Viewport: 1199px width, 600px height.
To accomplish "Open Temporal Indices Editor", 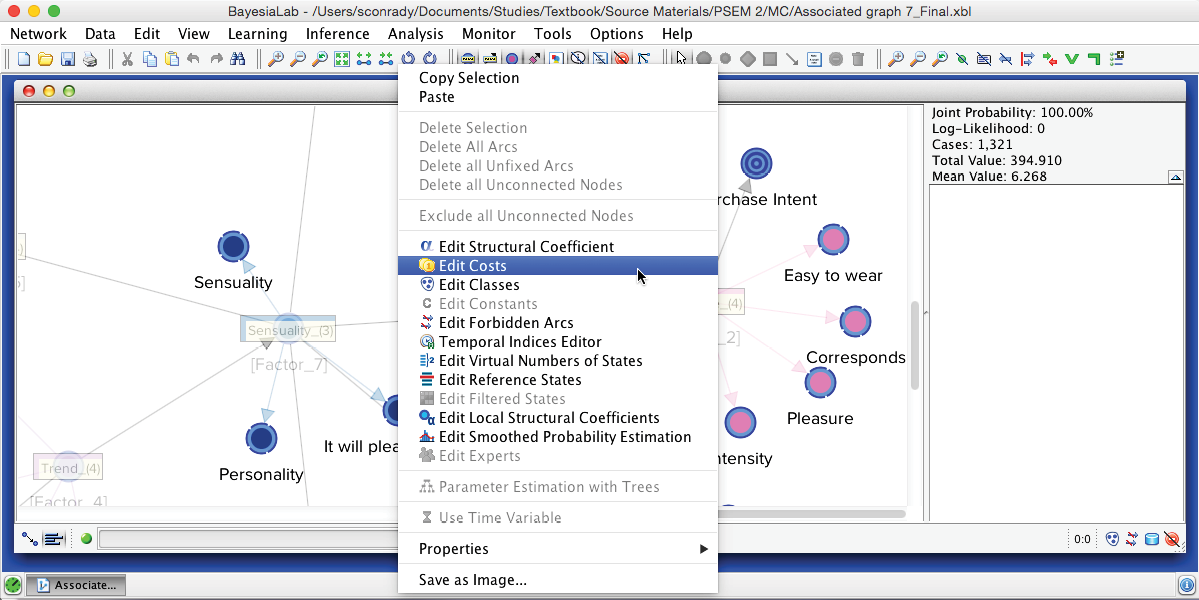I will [x=557, y=342].
